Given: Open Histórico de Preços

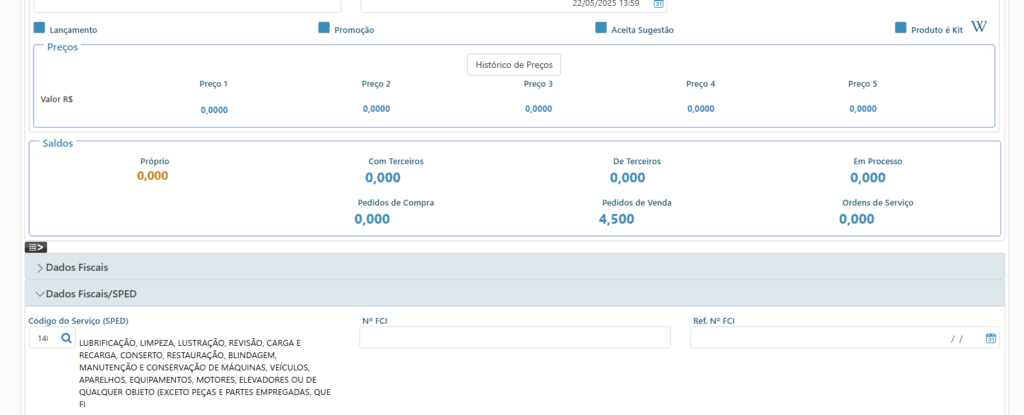Looking at the screenshot, I should coord(514,65).
